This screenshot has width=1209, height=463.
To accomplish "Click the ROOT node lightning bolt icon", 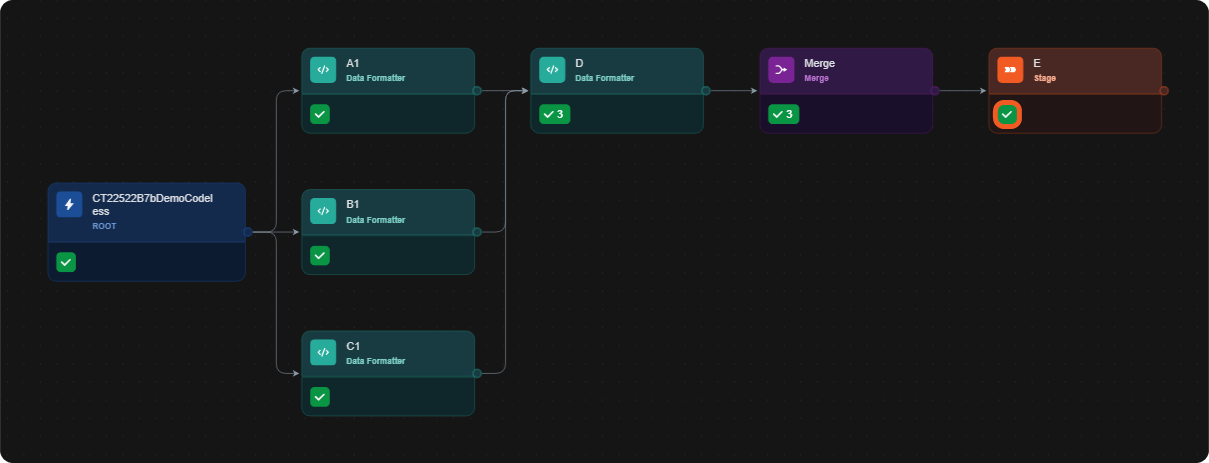I will click(69, 204).
